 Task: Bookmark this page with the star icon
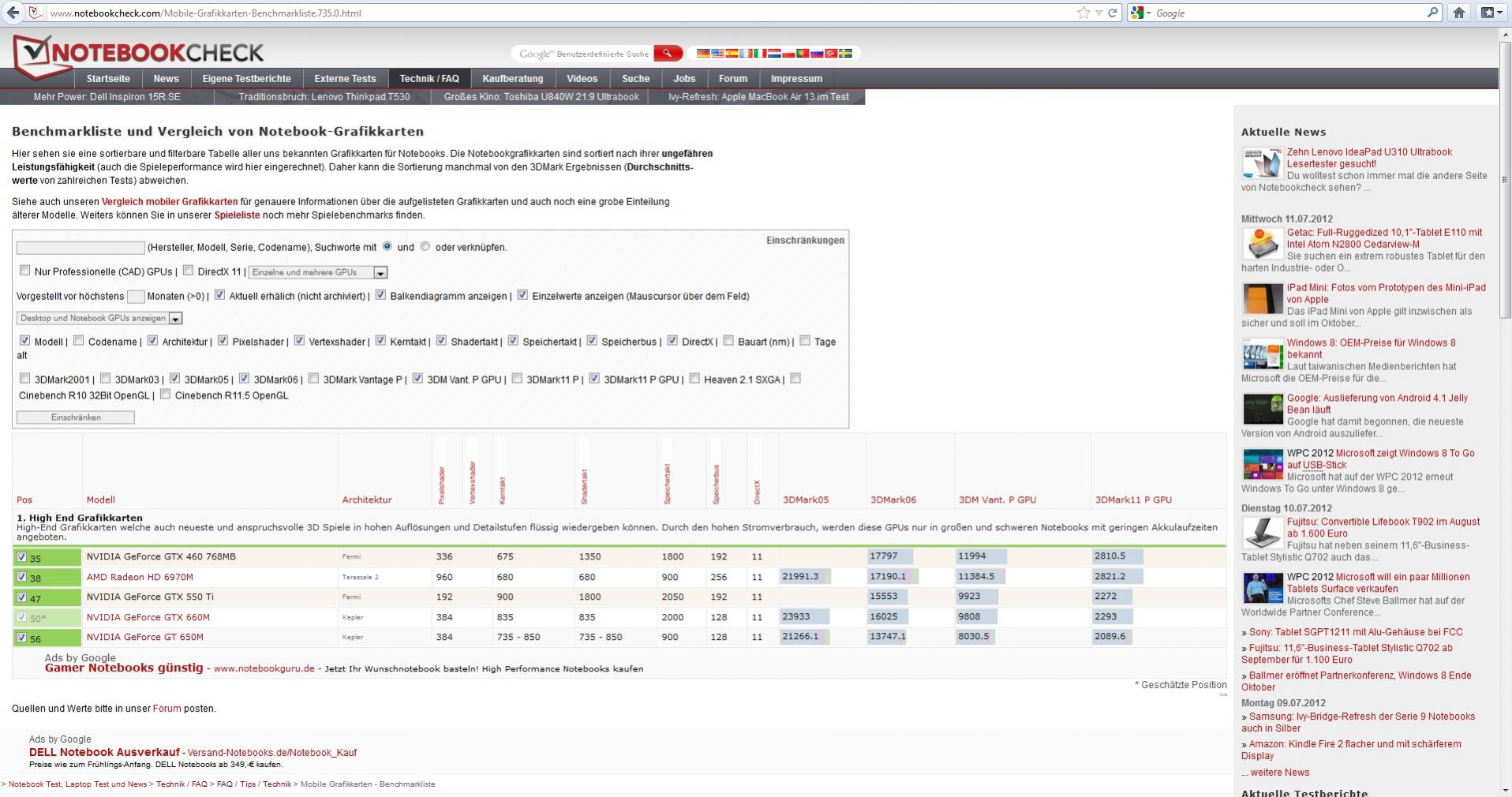pyautogui.click(x=1083, y=13)
